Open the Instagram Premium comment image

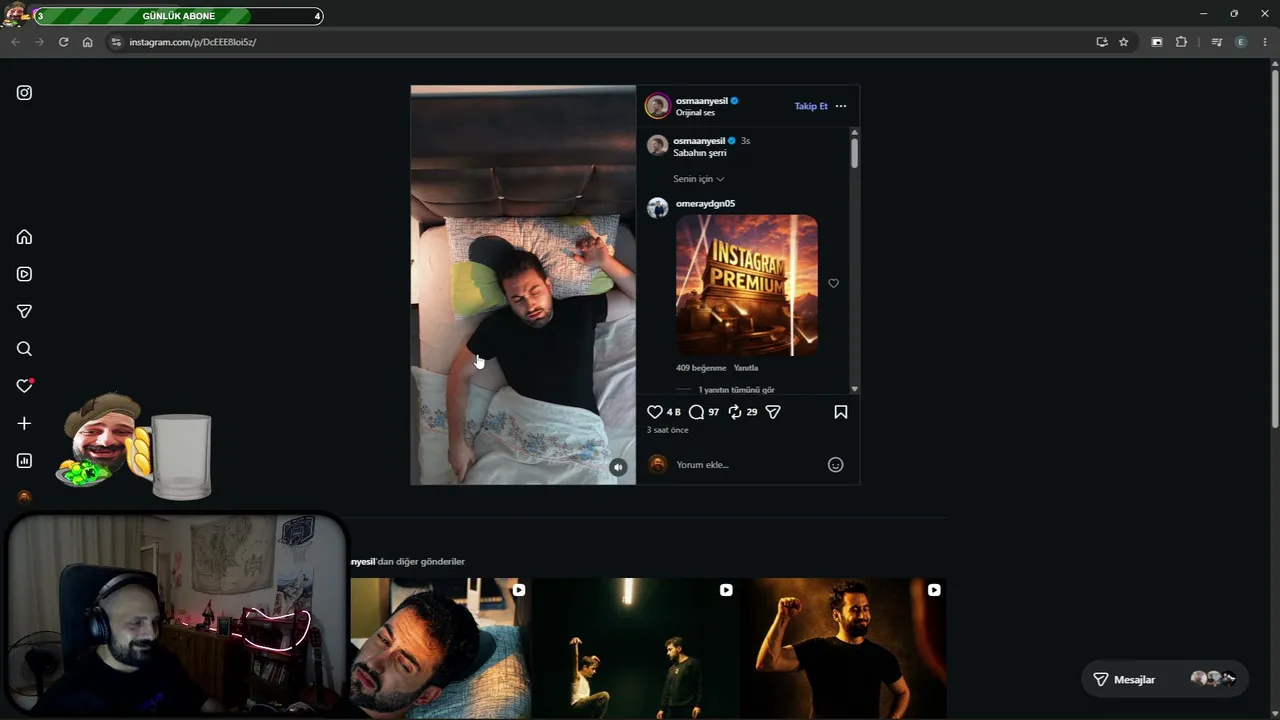click(747, 285)
